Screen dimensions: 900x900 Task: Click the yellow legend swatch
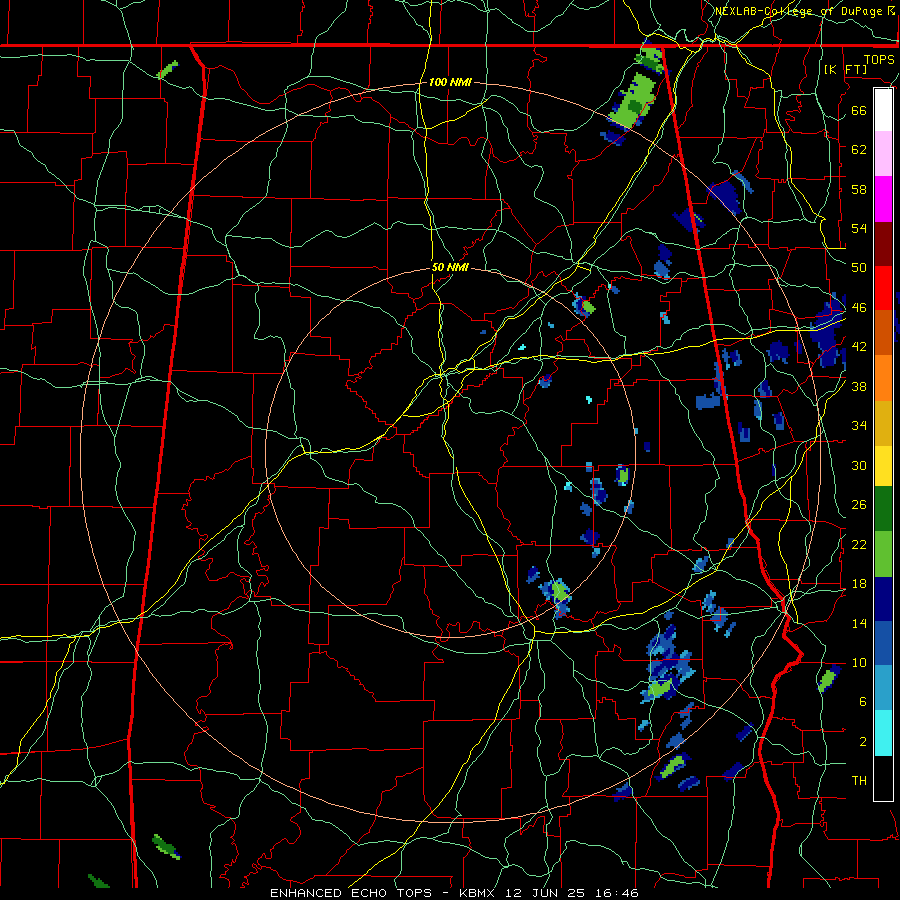pos(883,466)
